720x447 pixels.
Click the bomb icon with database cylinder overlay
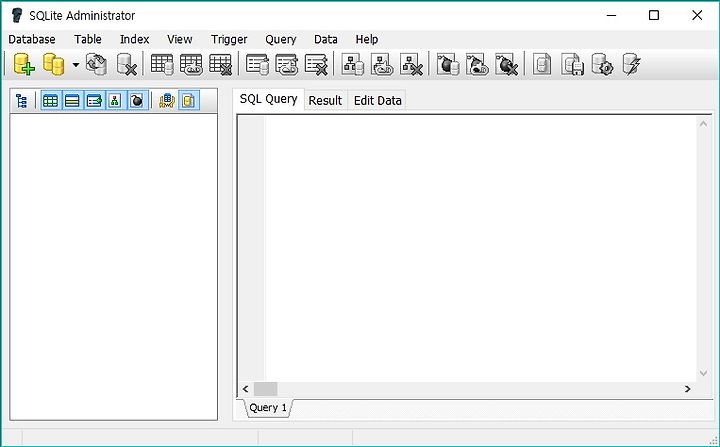tap(448, 64)
